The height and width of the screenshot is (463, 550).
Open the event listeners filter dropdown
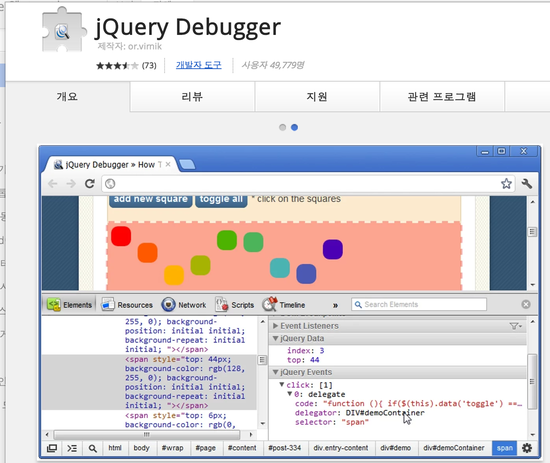tap(516, 326)
